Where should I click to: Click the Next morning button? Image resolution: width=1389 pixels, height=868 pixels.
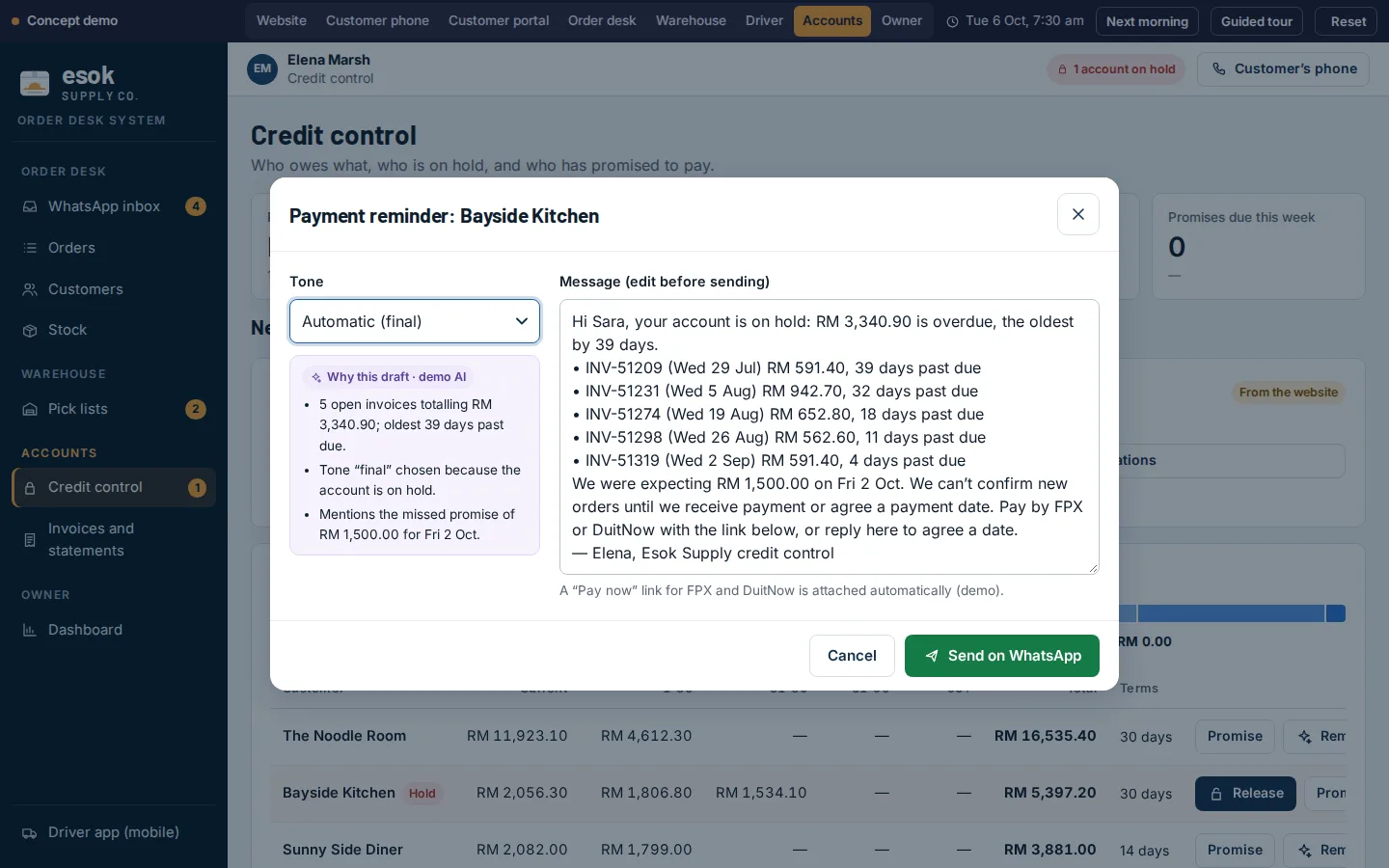point(1147,21)
